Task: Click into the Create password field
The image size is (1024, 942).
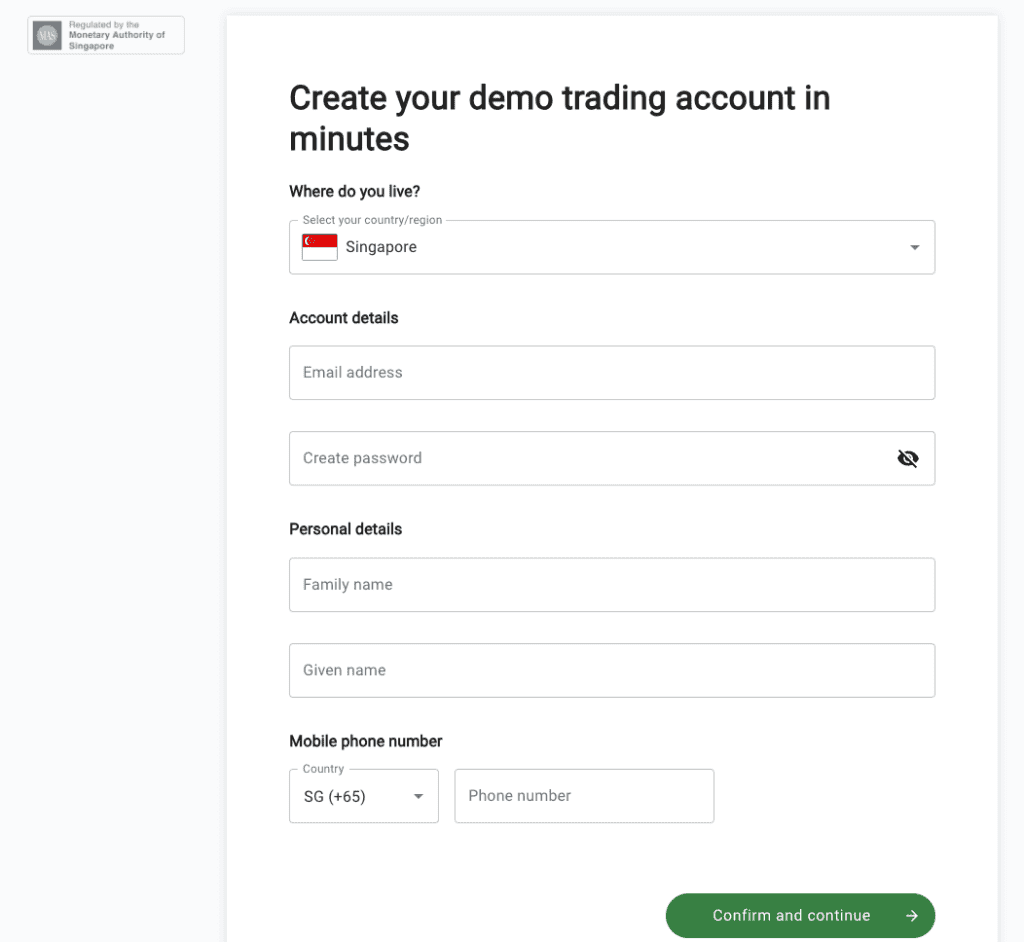Action: pyautogui.click(x=612, y=458)
